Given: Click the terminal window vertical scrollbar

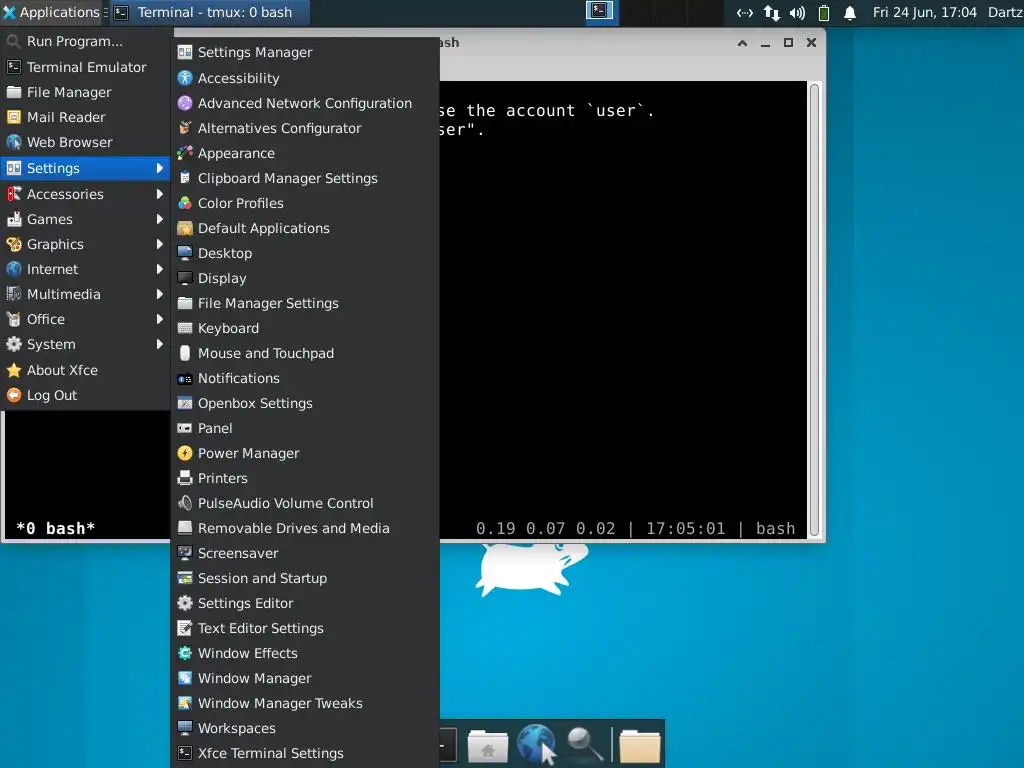Looking at the screenshot, I should pyautogui.click(x=814, y=309).
